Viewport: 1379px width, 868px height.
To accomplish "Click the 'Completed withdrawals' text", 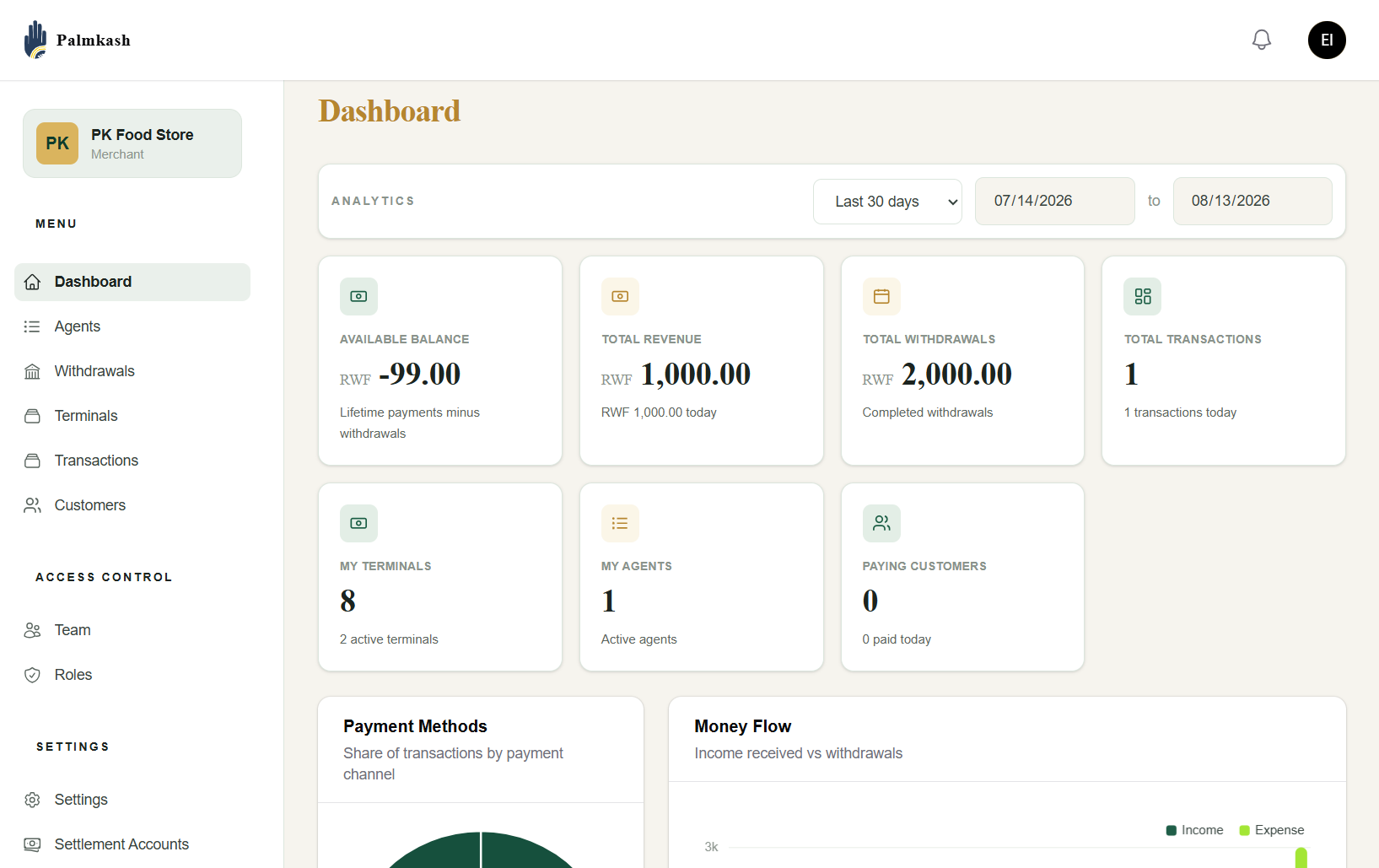I will click(x=928, y=412).
